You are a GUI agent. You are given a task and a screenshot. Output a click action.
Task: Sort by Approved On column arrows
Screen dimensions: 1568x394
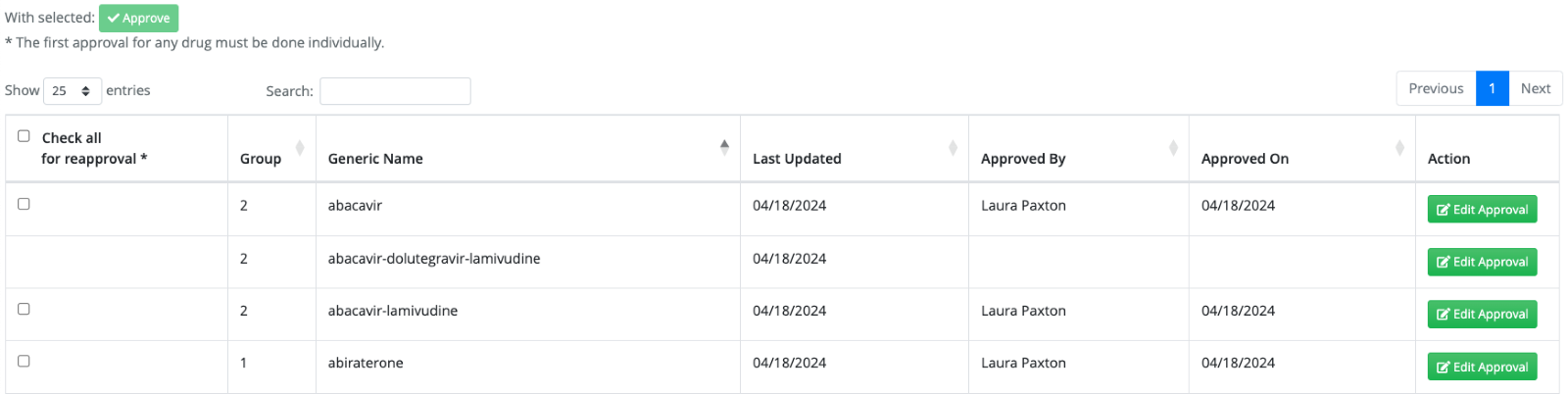(1399, 148)
